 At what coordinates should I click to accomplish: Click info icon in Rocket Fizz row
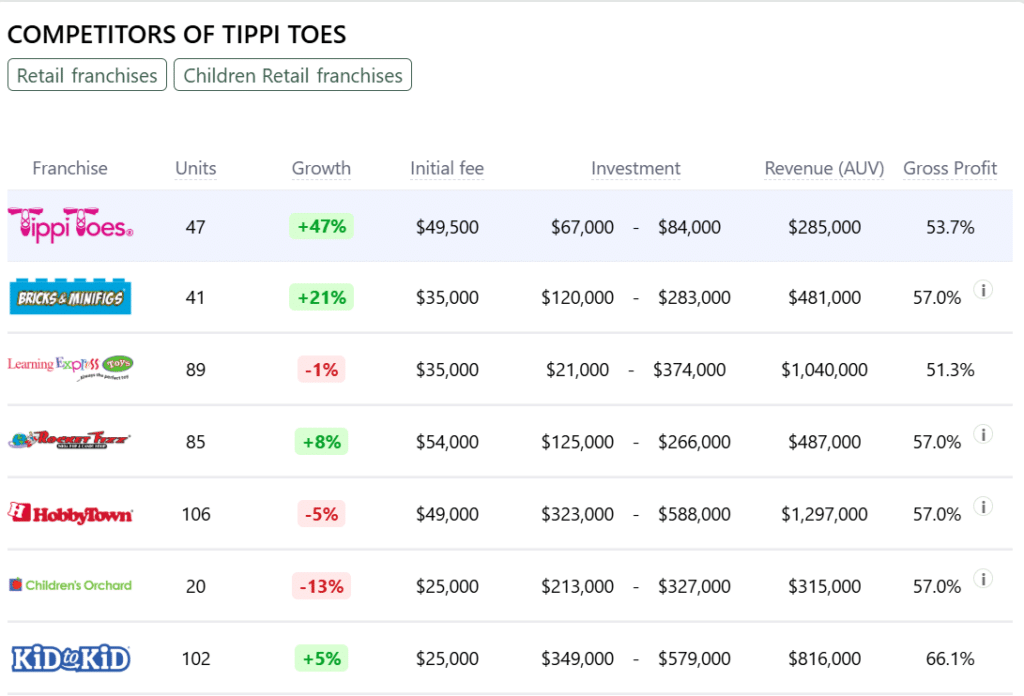[x=984, y=434]
